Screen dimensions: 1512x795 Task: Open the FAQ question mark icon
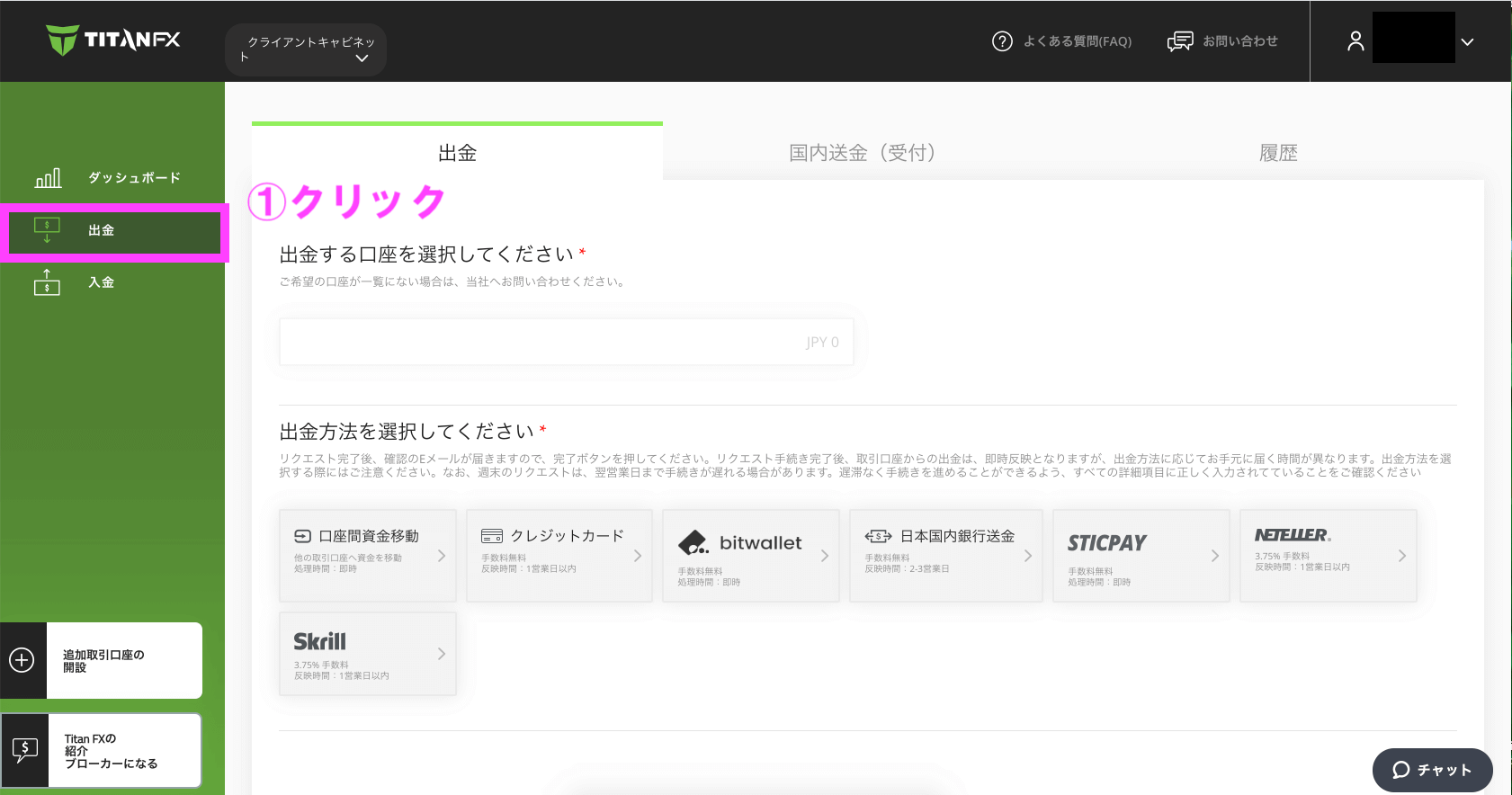(x=1002, y=41)
